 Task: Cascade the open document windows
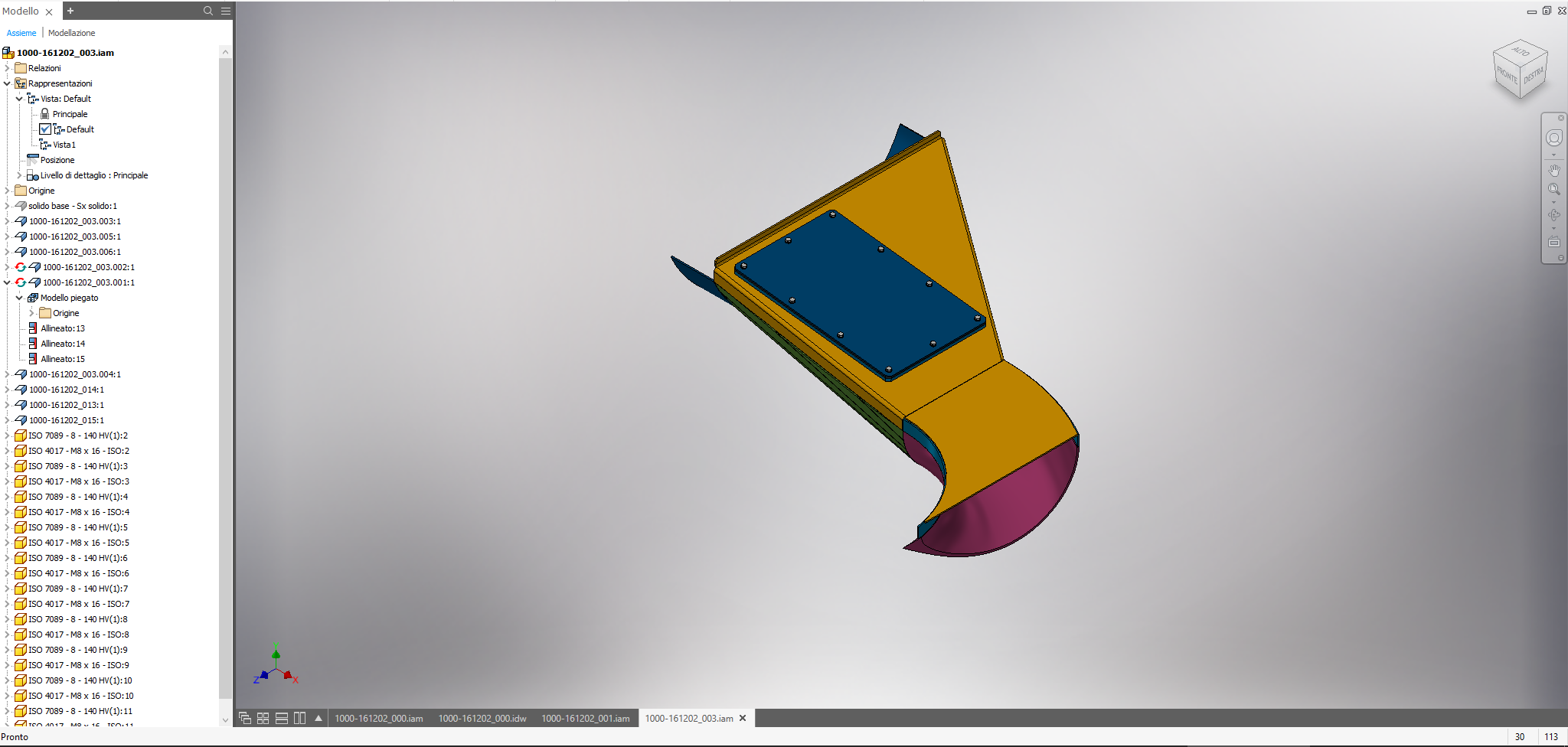point(245,718)
